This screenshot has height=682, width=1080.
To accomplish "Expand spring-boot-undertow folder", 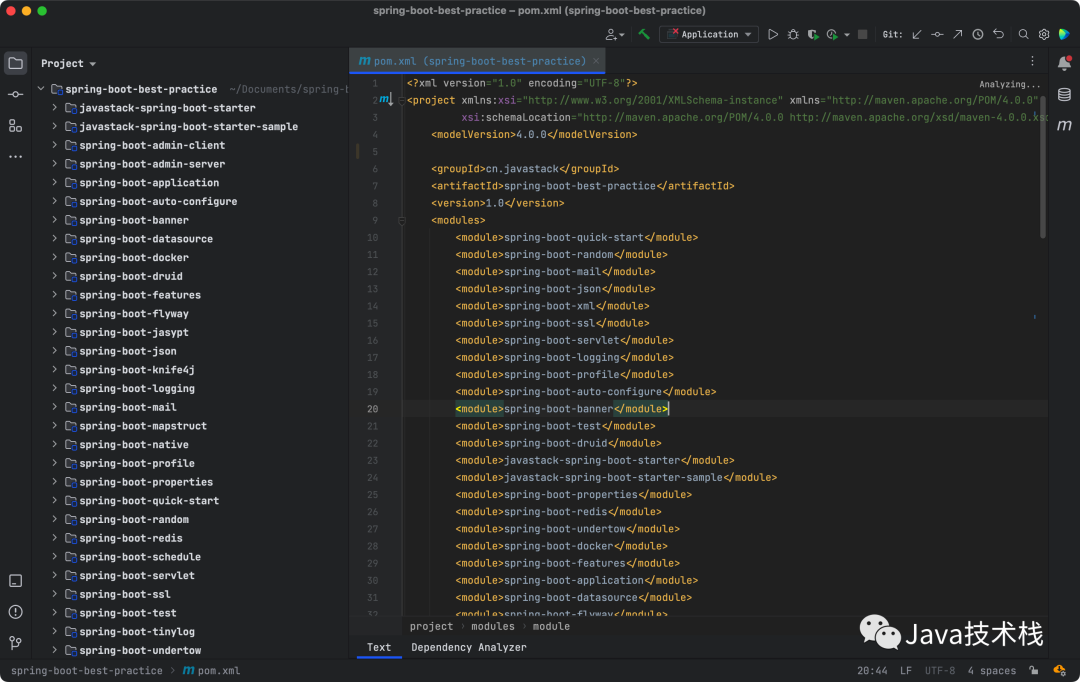I will (54, 650).
